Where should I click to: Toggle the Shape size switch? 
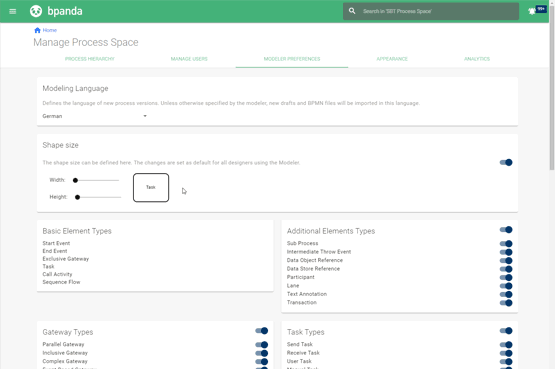click(506, 162)
